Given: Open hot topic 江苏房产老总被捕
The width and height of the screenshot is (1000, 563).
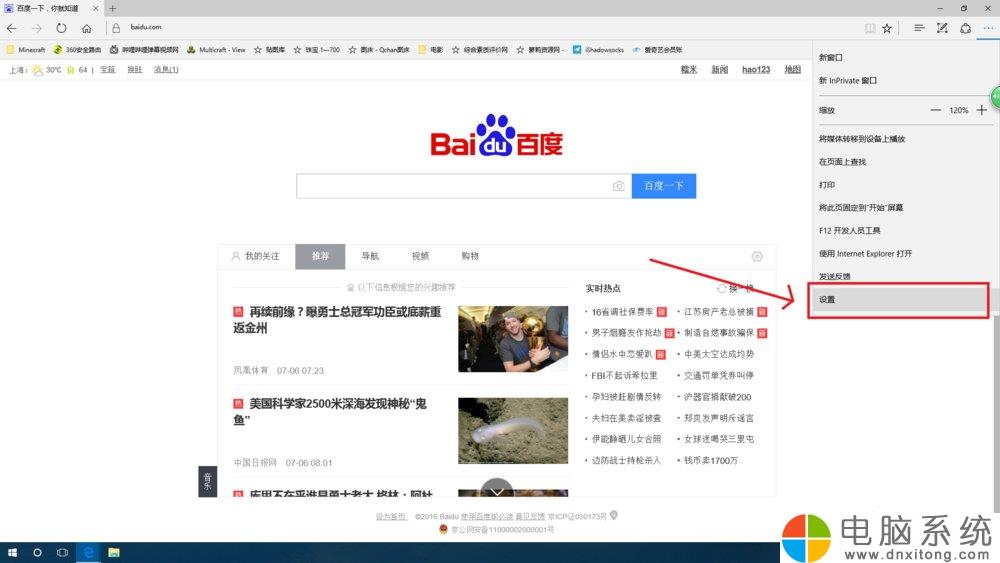Looking at the screenshot, I should click(719, 312).
